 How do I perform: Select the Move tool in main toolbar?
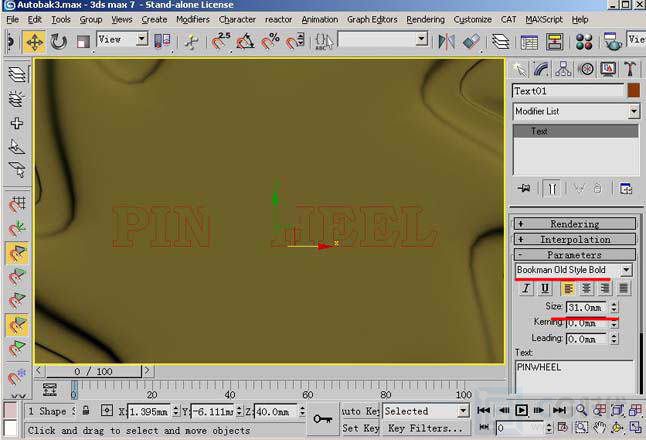coord(34,42)
